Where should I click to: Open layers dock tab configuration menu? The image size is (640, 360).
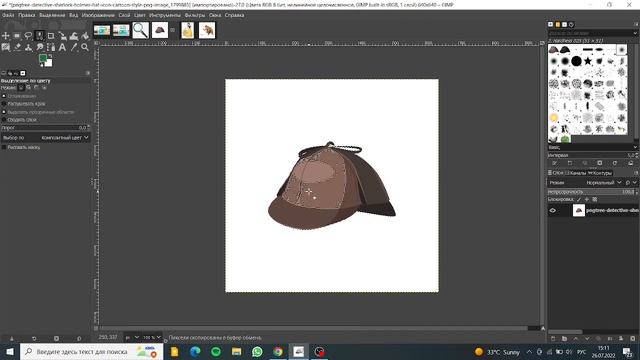pyautogui.click(x=636, y=173)
